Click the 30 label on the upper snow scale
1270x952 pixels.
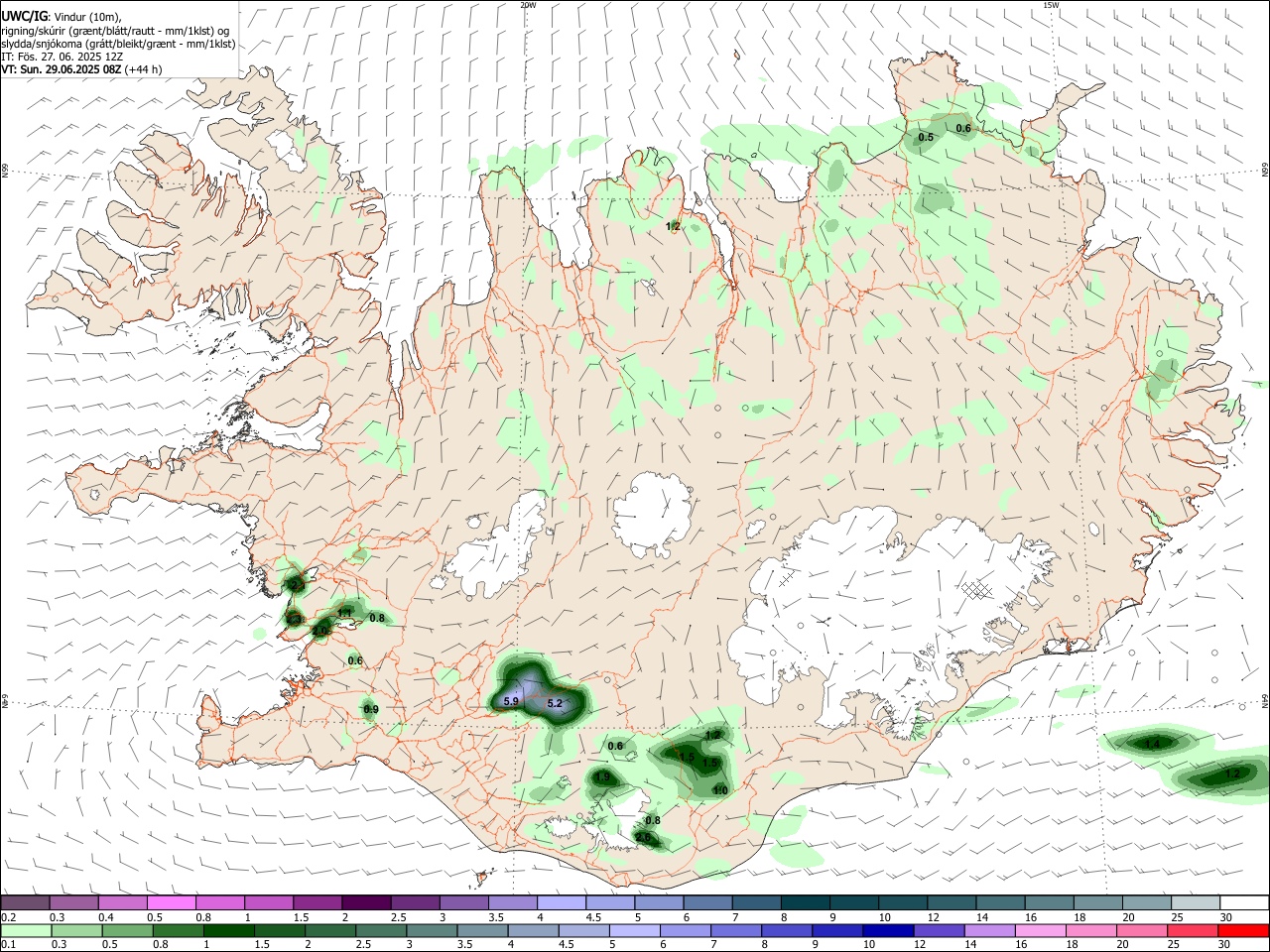pos(1226,917)
